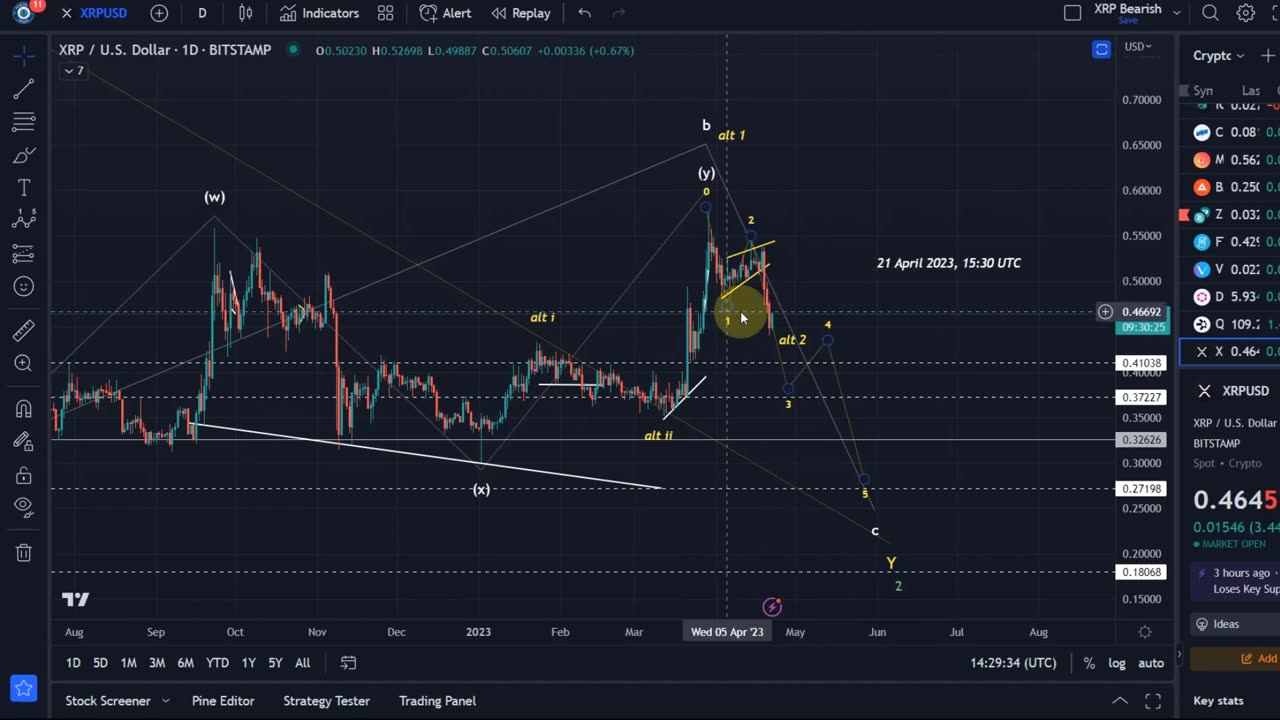Select the ruler measure tool

click(24, 330)
